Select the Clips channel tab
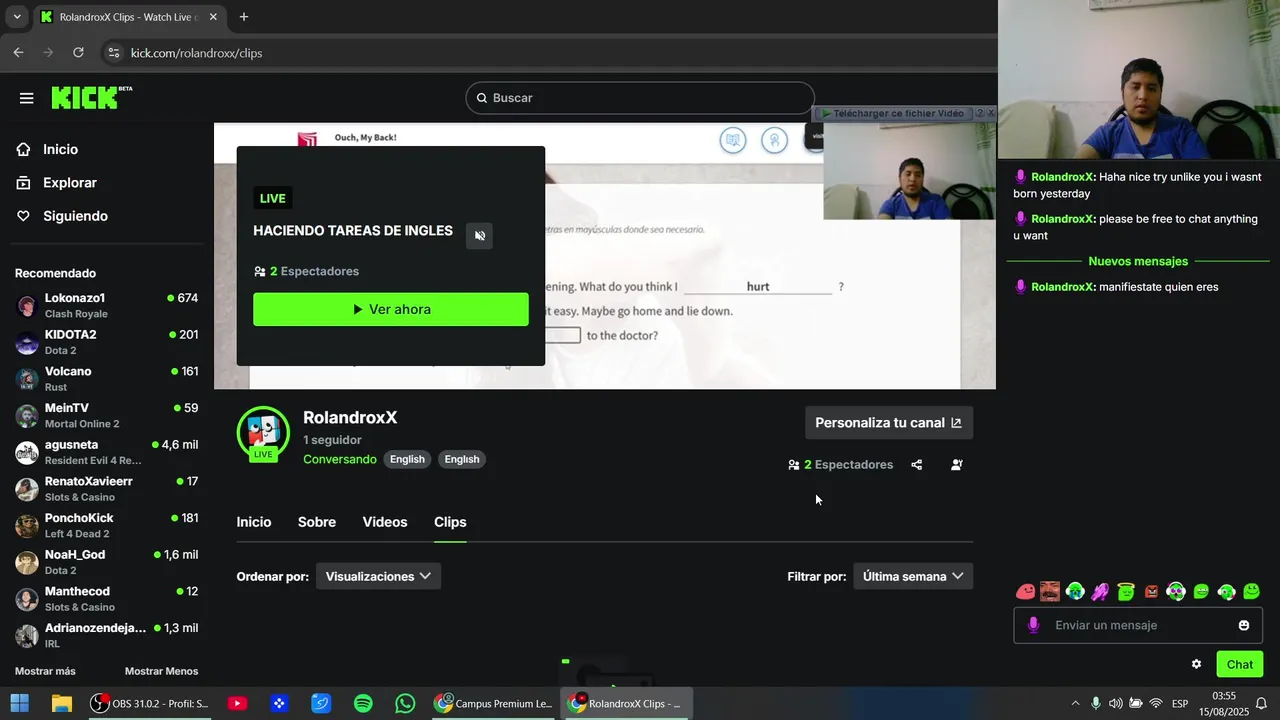This screenshot has width=1280, height=720. point(450,522)
